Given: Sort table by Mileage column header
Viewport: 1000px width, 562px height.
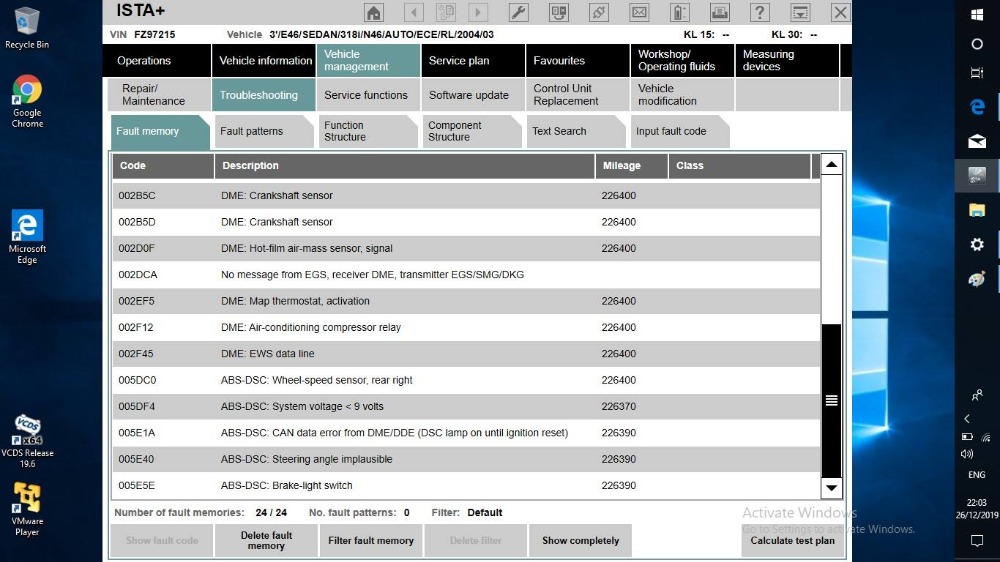Looking at the screenshot, I should pos(631,166).
